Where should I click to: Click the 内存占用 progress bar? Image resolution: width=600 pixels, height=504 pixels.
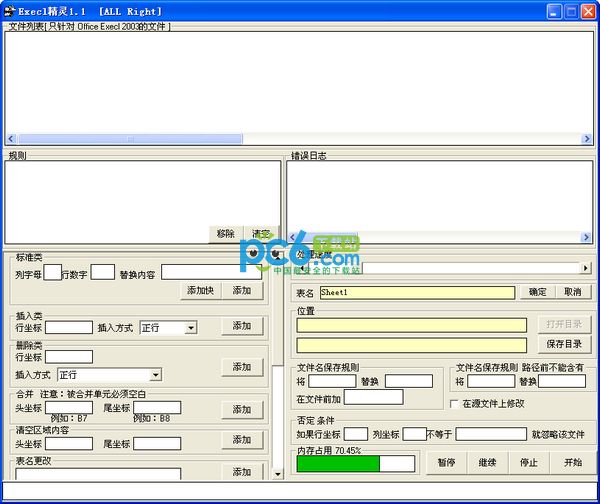[x=356, y=464]
